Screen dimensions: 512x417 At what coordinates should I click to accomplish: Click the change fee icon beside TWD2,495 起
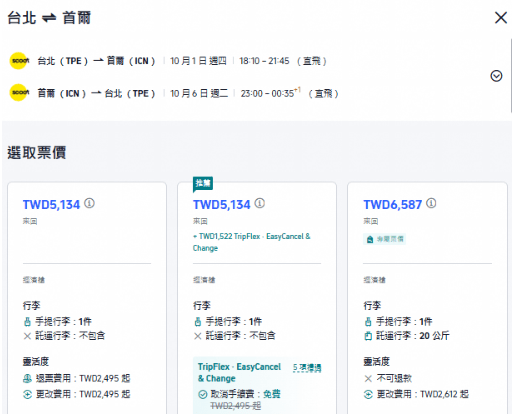27,394
